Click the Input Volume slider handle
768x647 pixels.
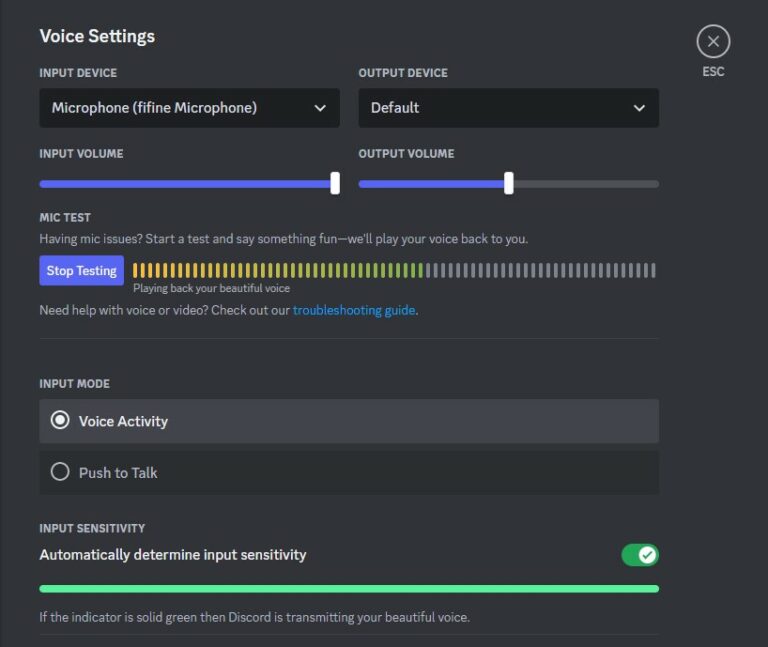coord(335,183)
